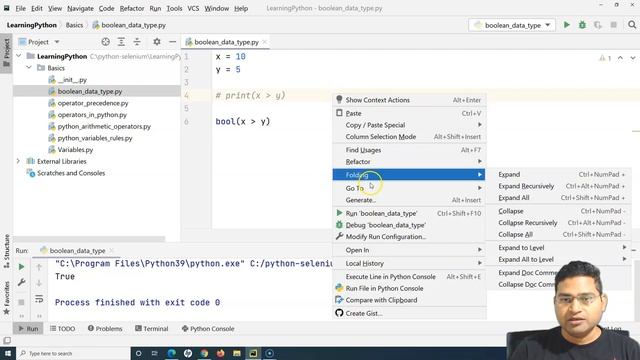Rerun program in Run panel

(21, 267)
